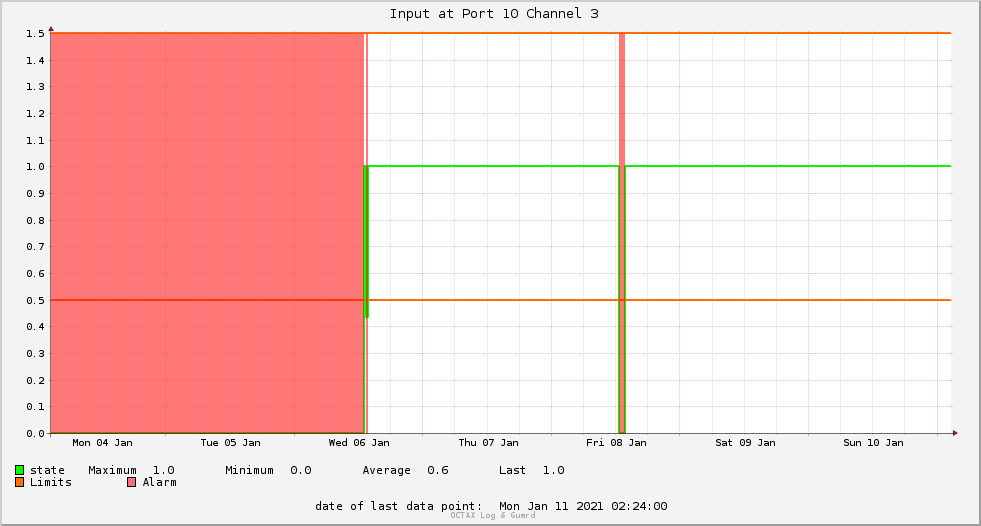981x526 pixels.
Task: Click the 'Limits' legend label
Action: pos(51,482)
